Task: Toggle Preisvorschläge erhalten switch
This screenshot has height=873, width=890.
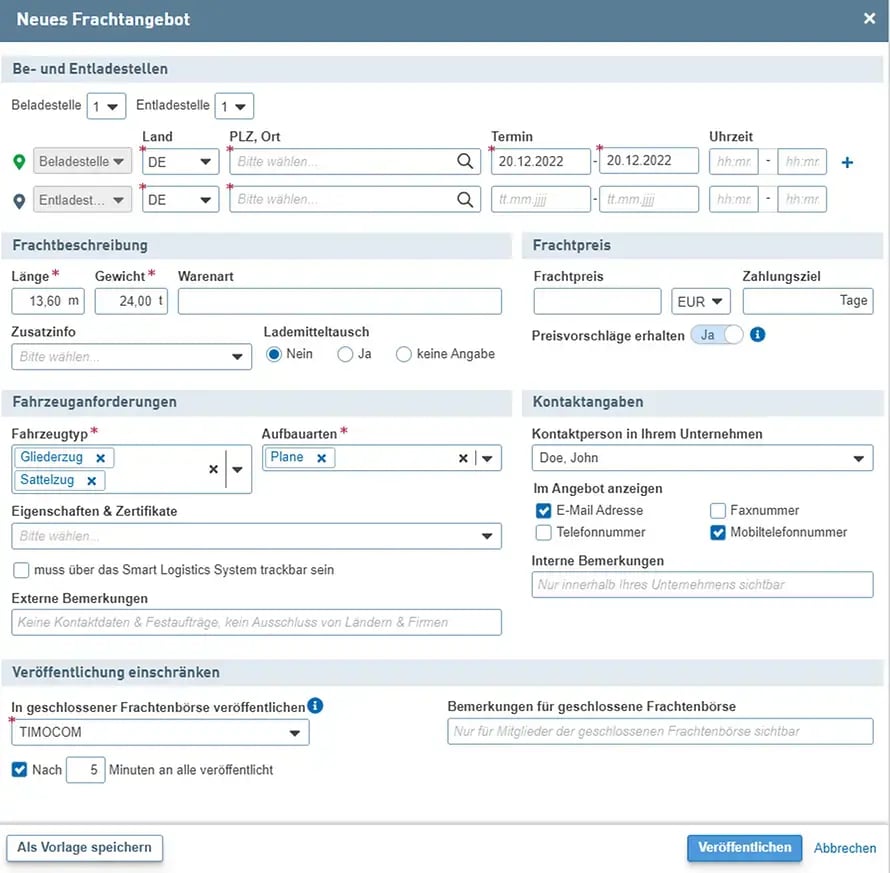Action: (x=716, y=335)
